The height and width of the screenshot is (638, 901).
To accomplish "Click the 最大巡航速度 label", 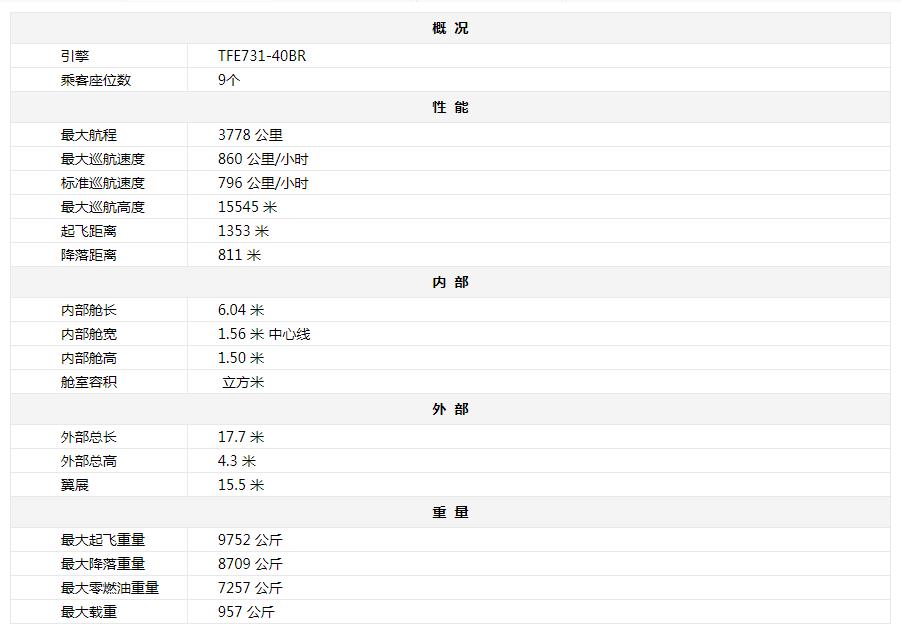I will click(x=103, y=159).
